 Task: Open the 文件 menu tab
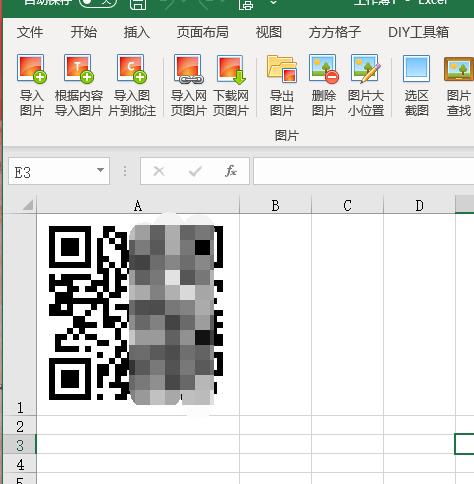tap(30, 32)
